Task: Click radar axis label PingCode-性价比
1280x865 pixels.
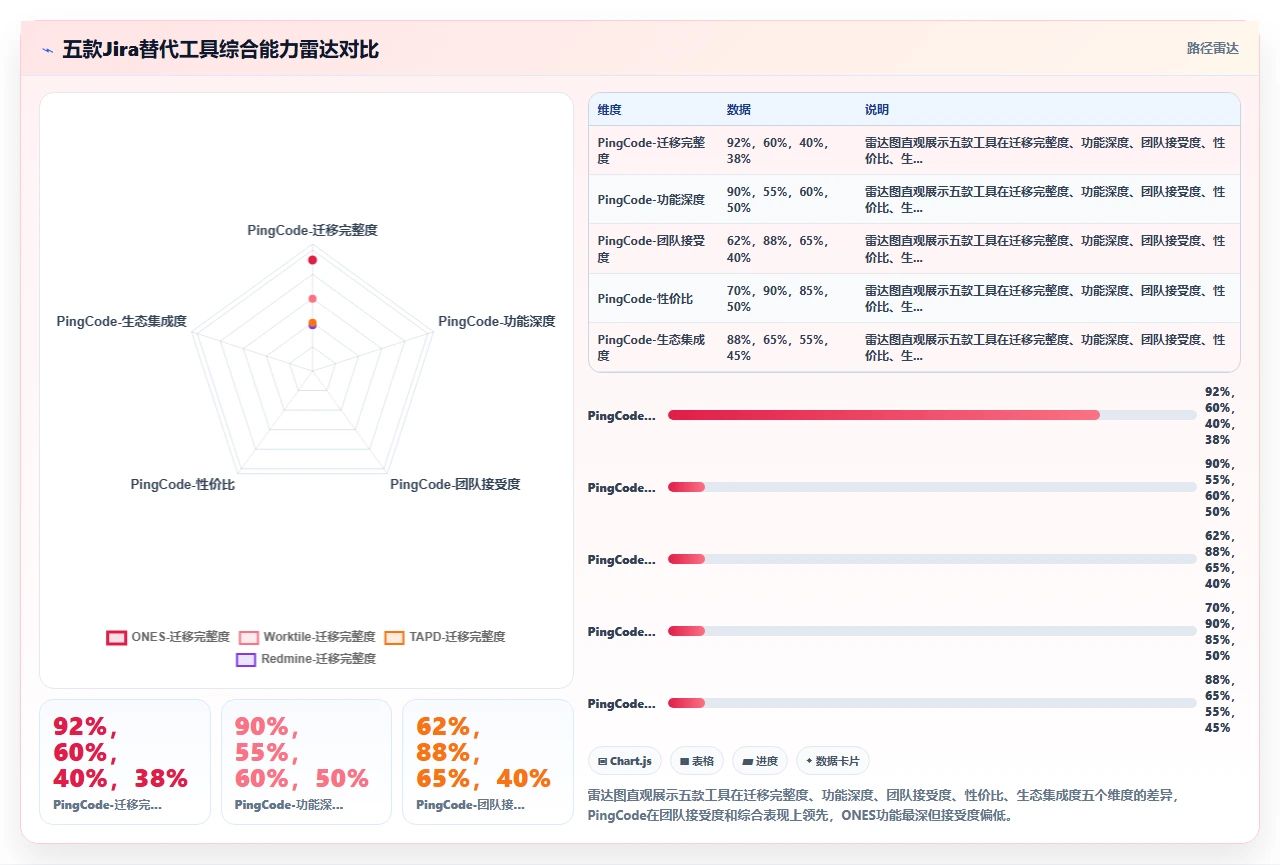Action: coord(183,484)
